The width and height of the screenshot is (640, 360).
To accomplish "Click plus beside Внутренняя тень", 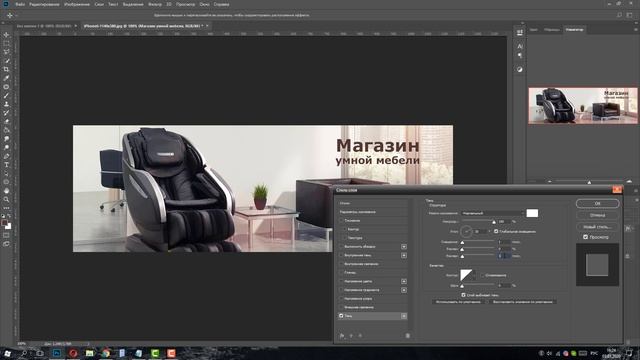I will (x=404, y=256).
